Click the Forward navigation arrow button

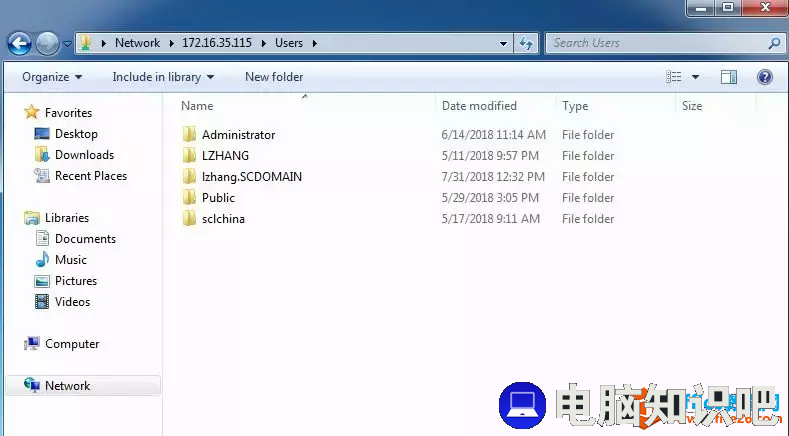pos(47,43)
